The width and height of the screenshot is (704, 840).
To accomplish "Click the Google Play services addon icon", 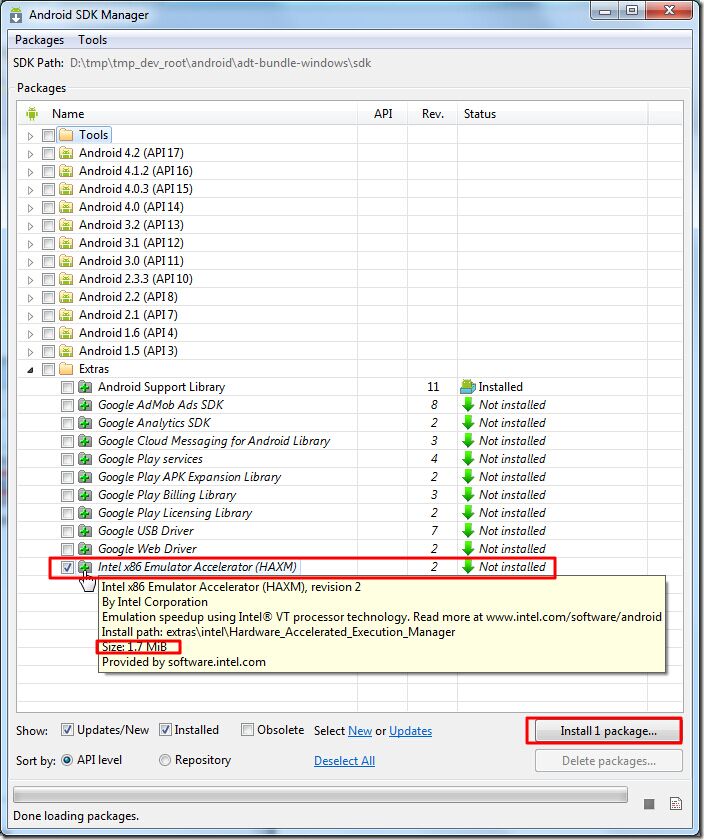I will [85, 459].
